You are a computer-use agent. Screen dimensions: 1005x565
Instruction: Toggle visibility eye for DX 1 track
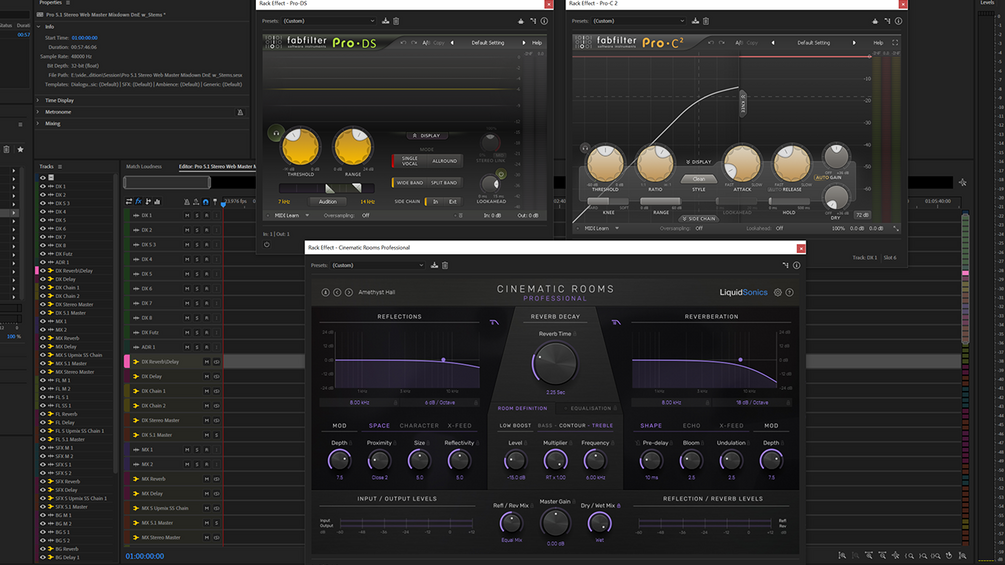tap(43, 186)
